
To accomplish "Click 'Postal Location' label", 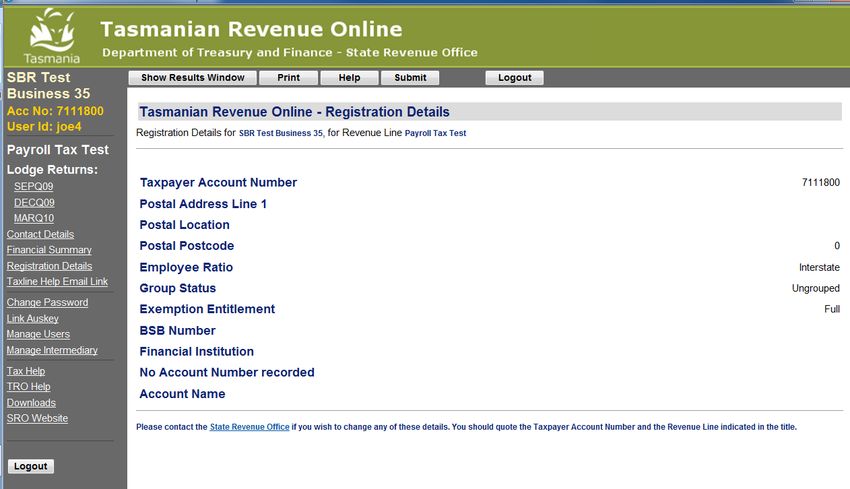I will [x=184, y=225].
